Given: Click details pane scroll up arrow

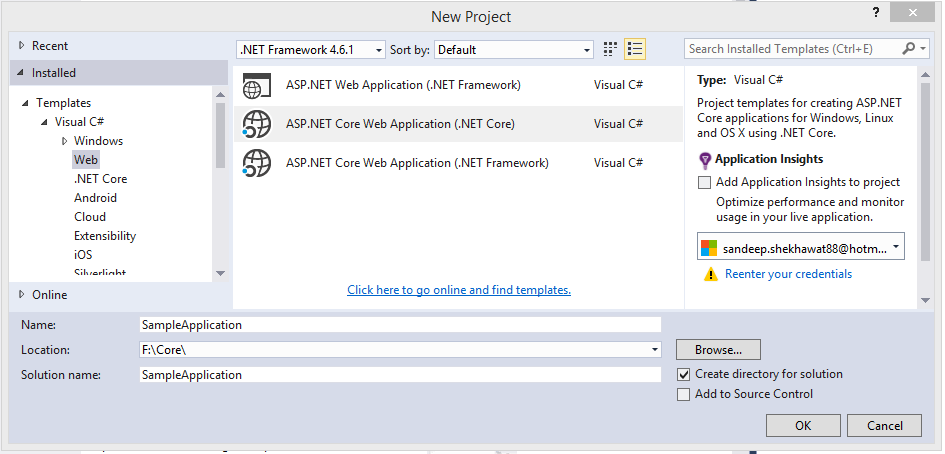Looking at the screenshot, I should pos(925,73).
